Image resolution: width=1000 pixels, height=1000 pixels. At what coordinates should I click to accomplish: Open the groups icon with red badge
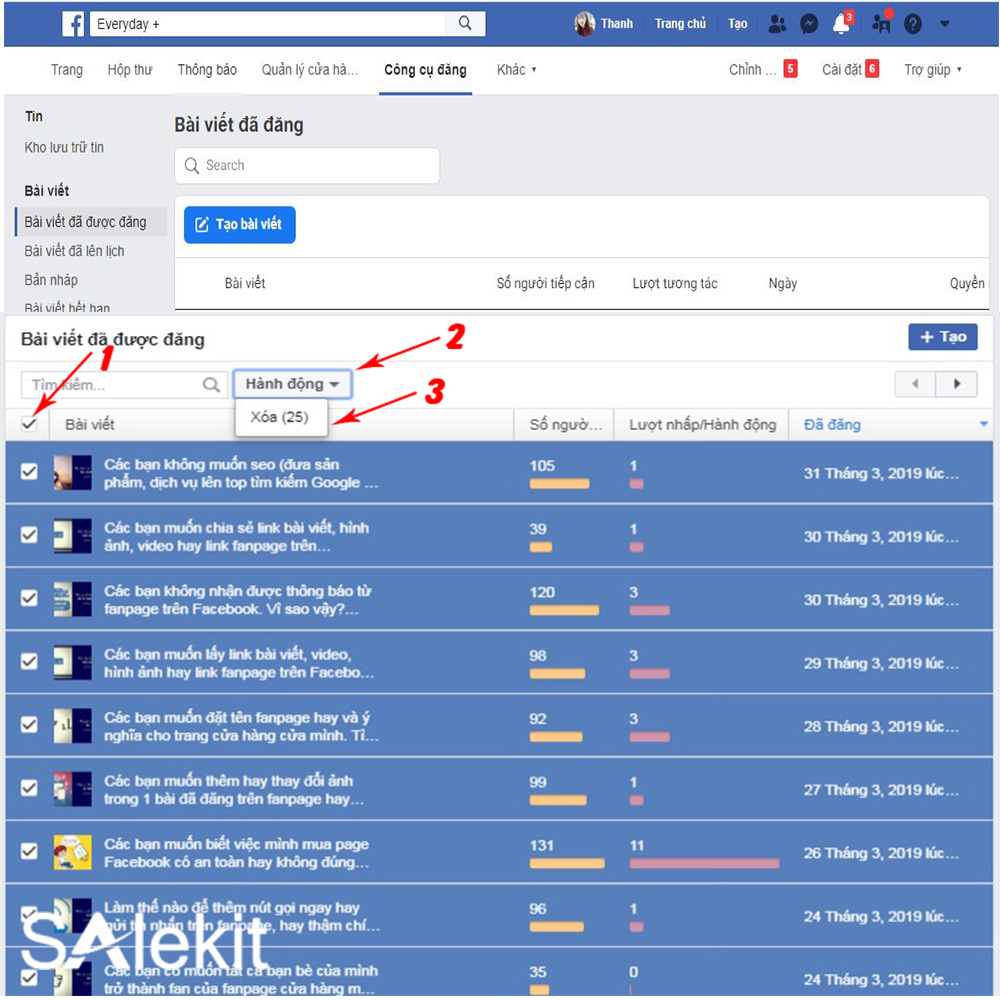(x=881, y=23)
